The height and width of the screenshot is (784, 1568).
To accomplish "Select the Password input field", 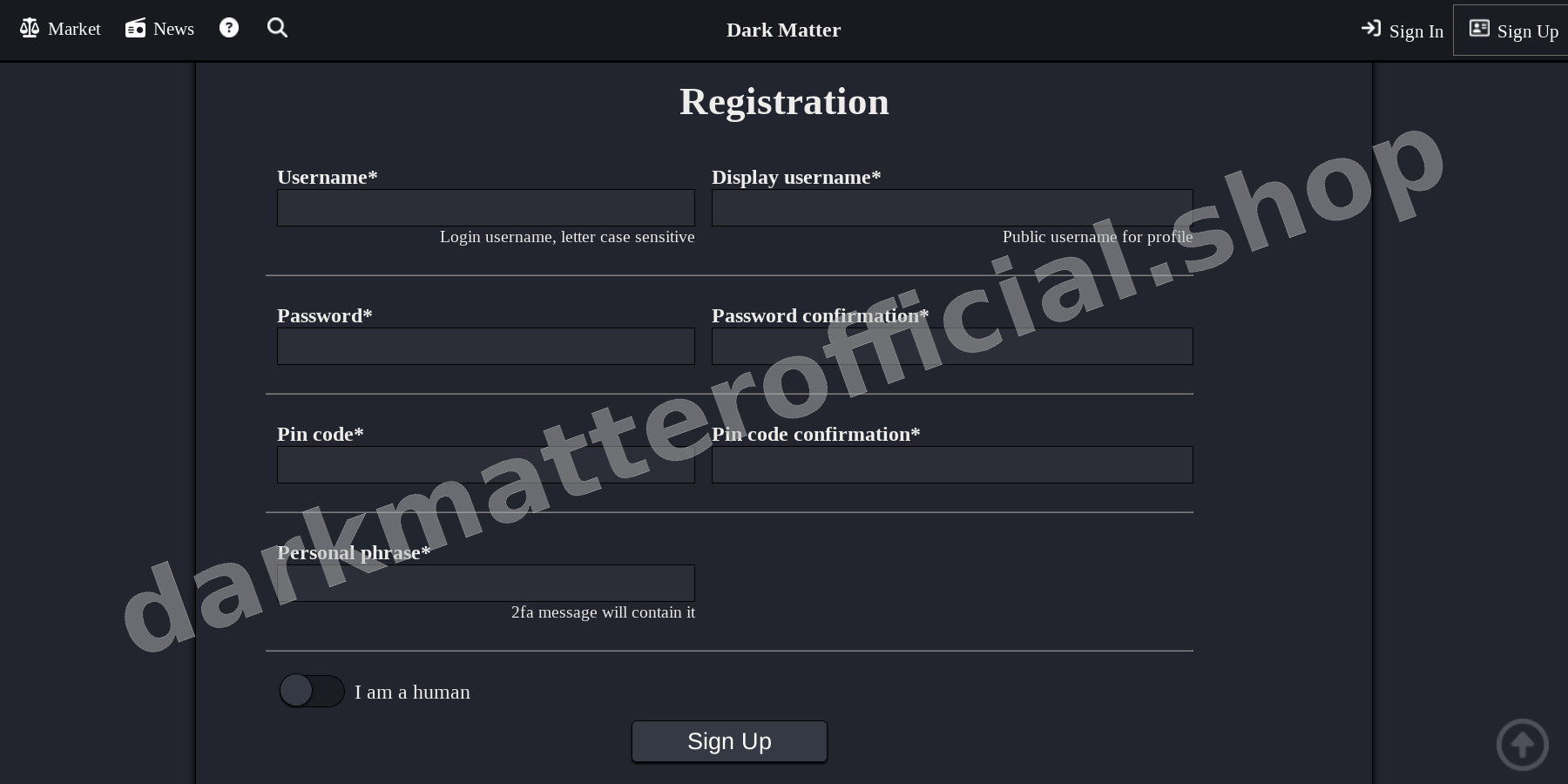I will 485,346.
